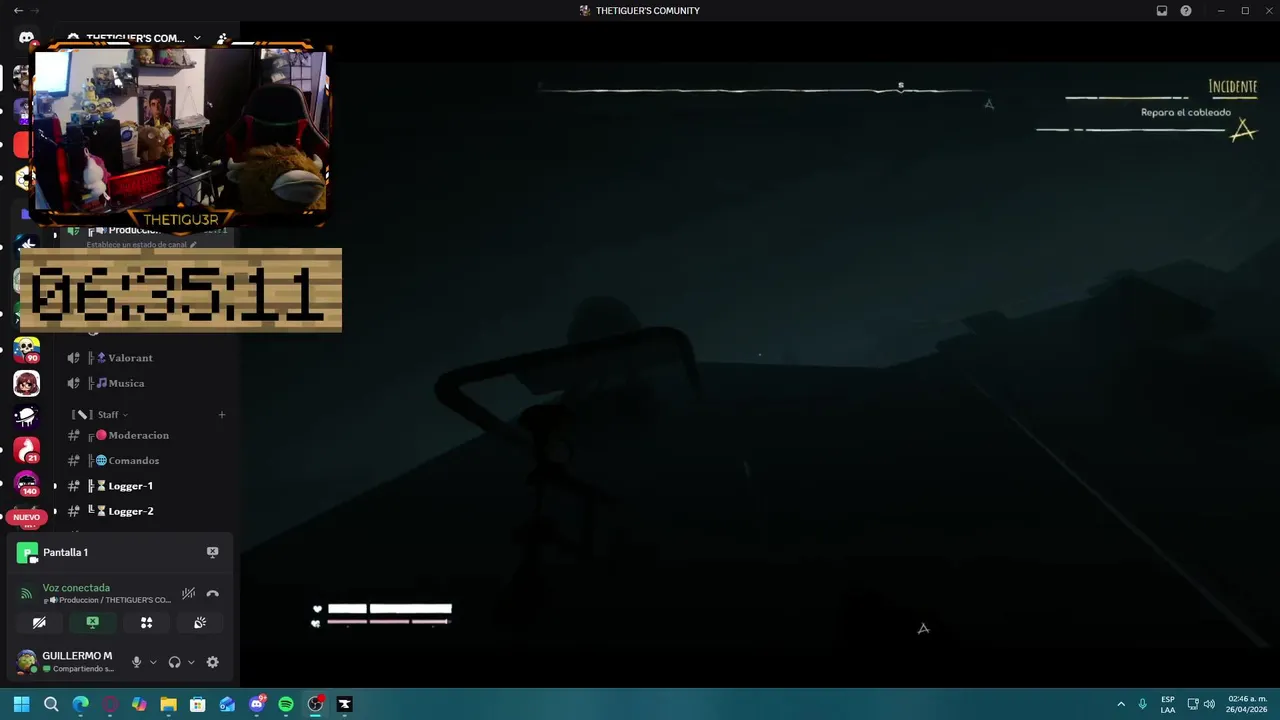The image size is (1280, 720).
Task: Toggle screen share button
Action: pos(93,623)
